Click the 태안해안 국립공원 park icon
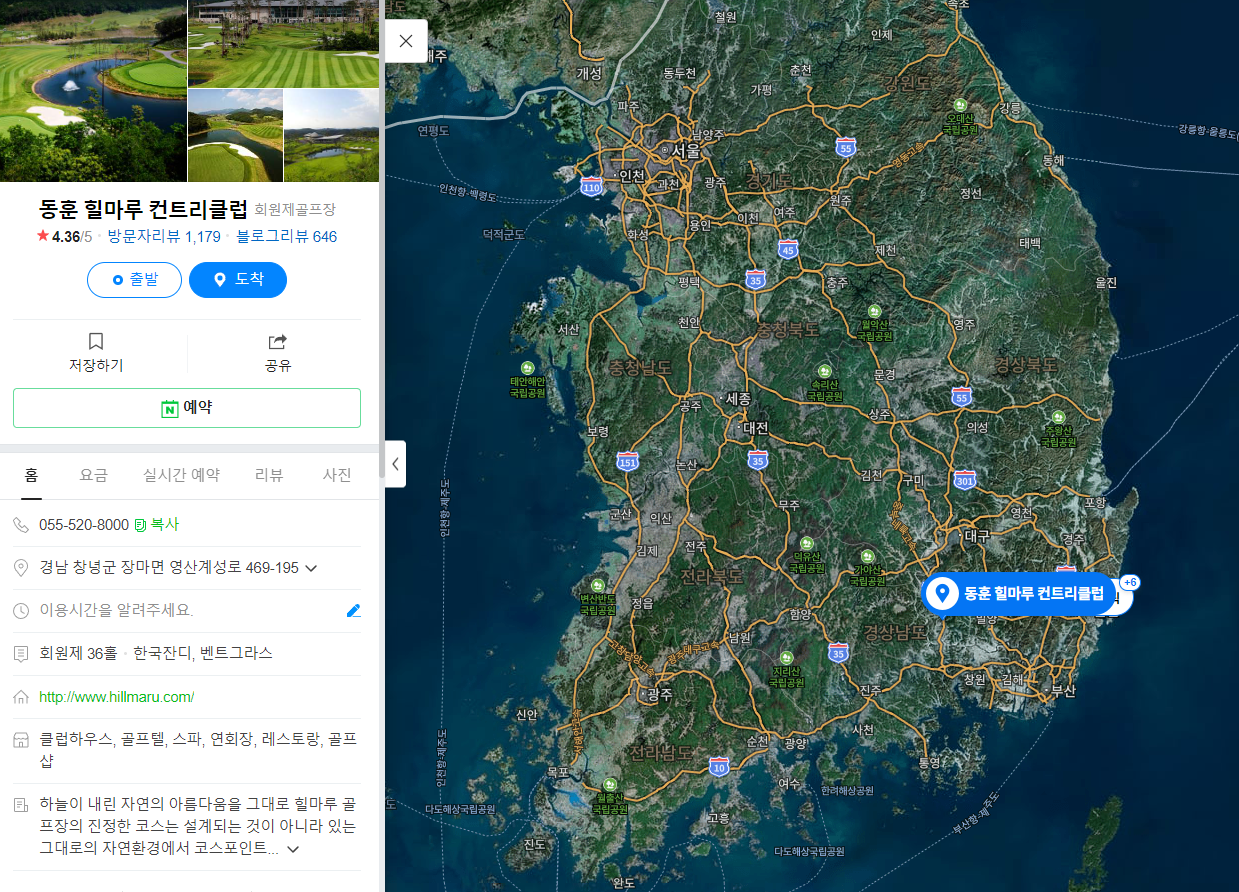 point(527,368)
